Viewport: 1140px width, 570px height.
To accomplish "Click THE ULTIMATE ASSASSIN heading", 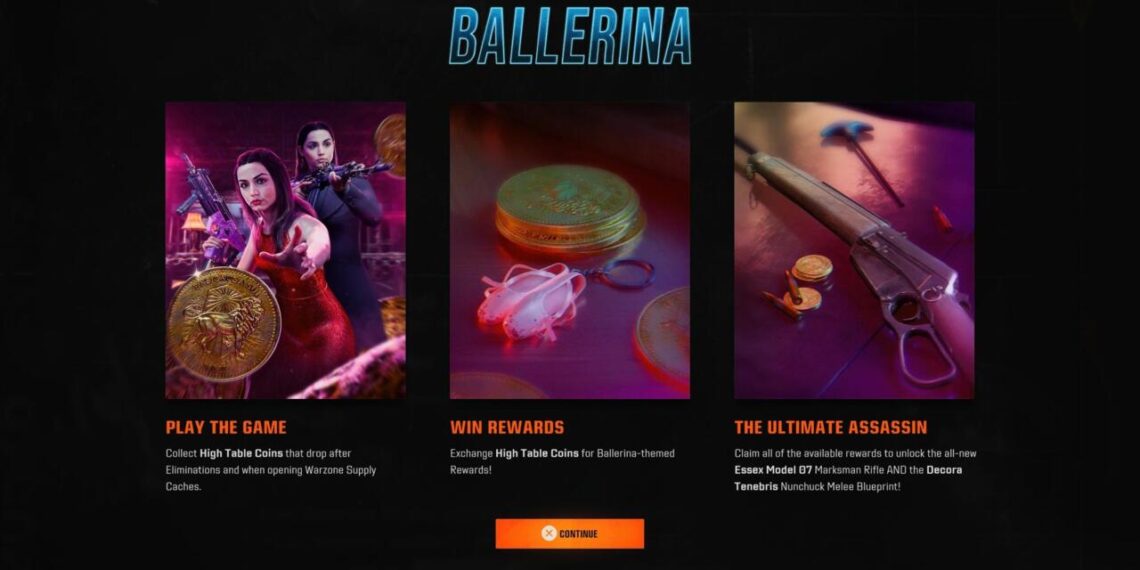I will [x=831, y=428].
